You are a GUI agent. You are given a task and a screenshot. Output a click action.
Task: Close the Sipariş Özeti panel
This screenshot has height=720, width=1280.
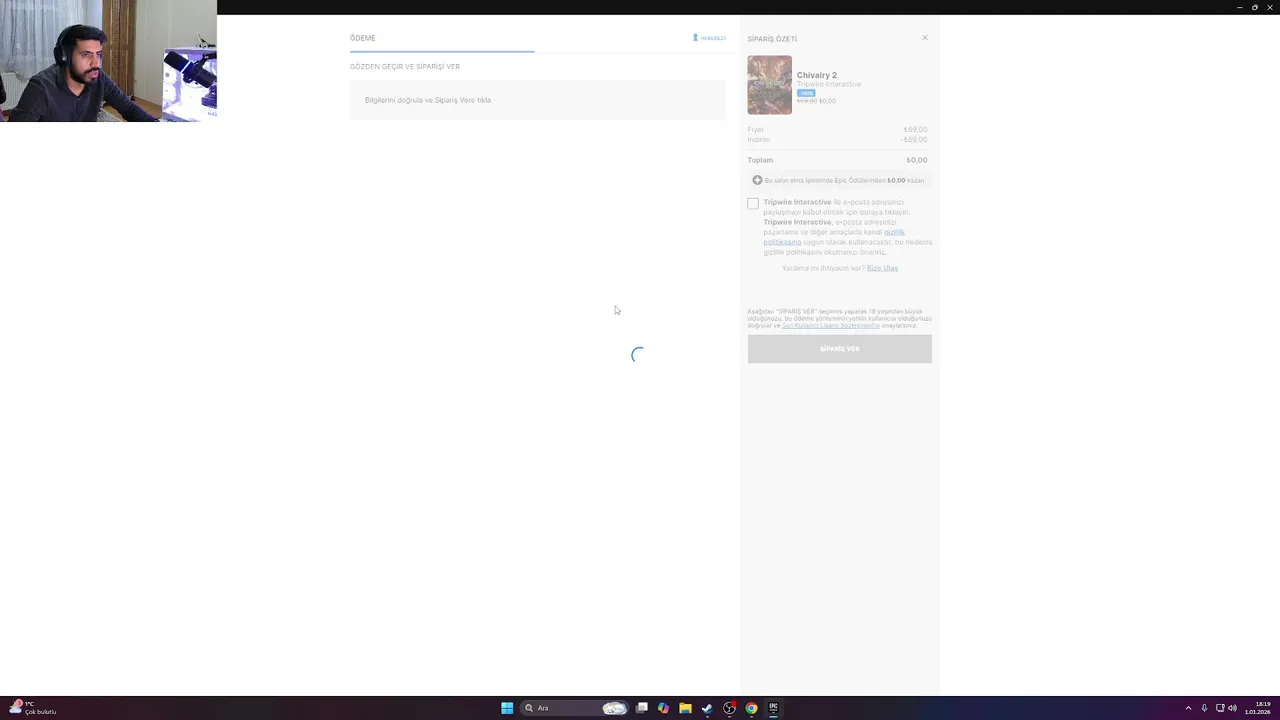click(x=925, y=38)
